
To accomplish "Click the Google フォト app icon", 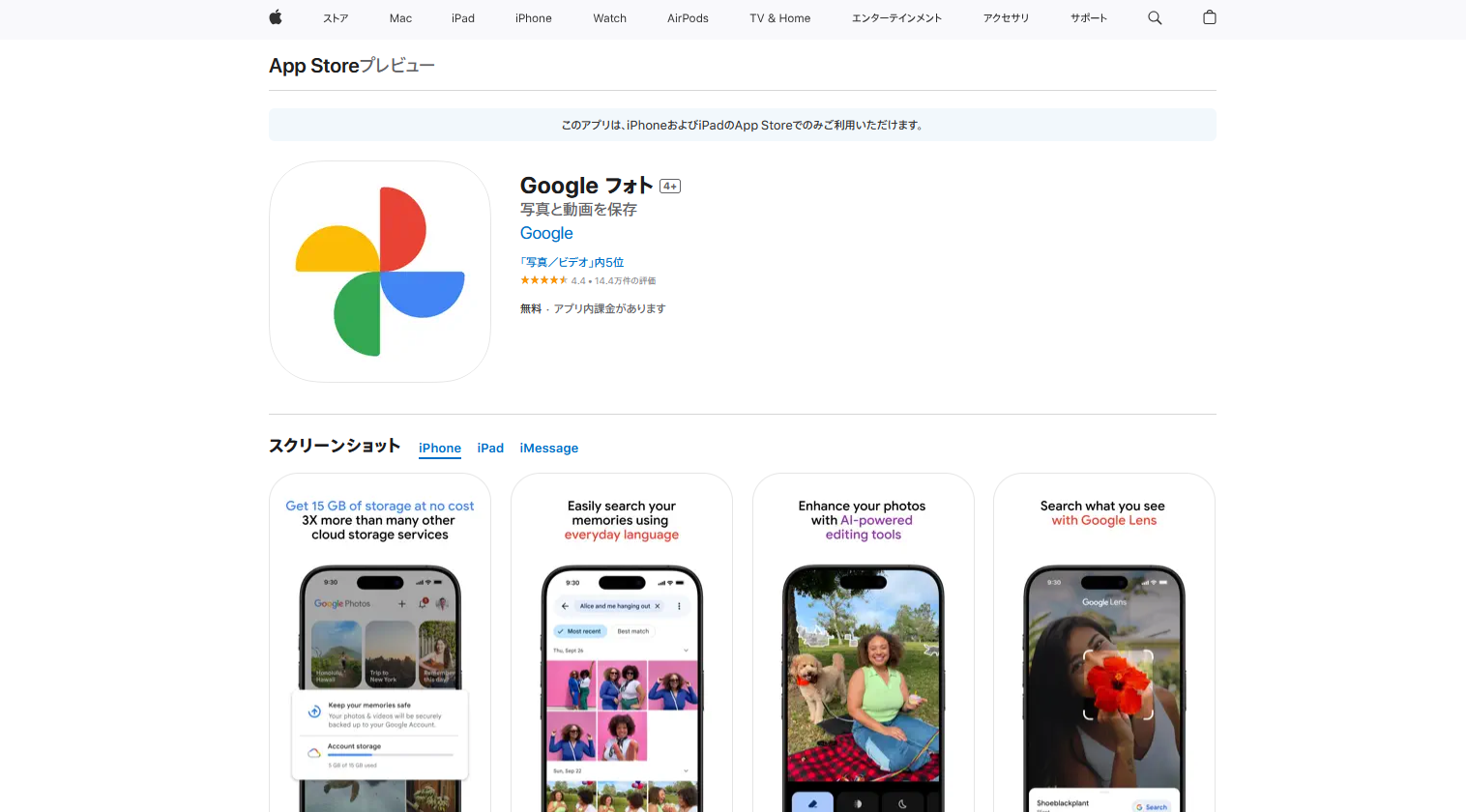I will click(380, 272).
